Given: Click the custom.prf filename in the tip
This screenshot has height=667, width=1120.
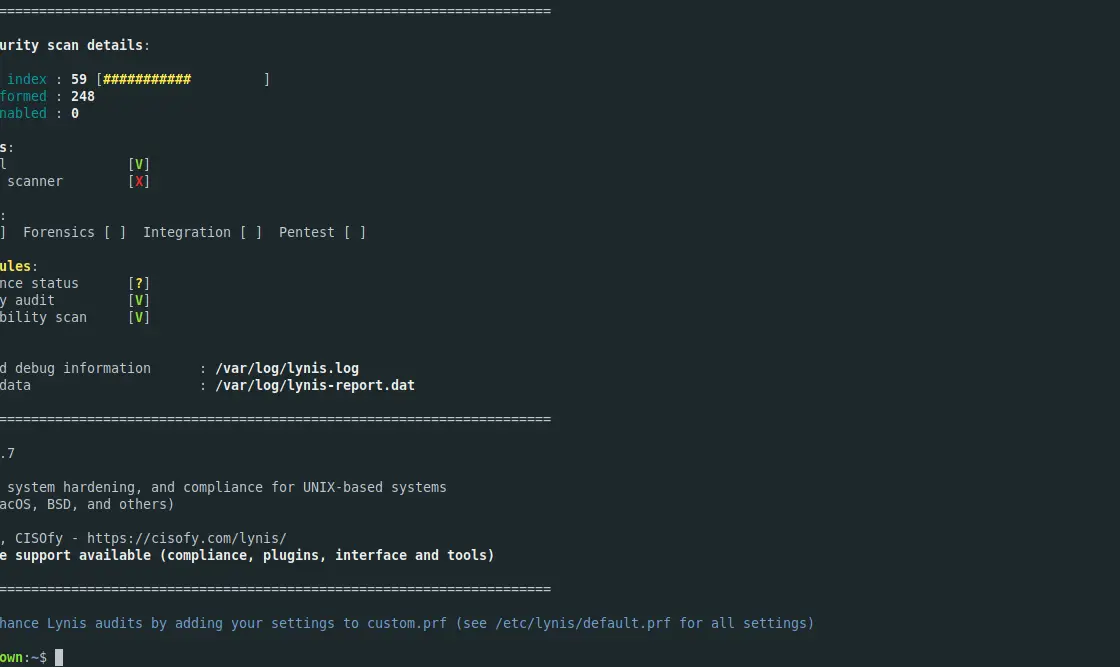Looking at the screenshot, I should click(406, 623).
